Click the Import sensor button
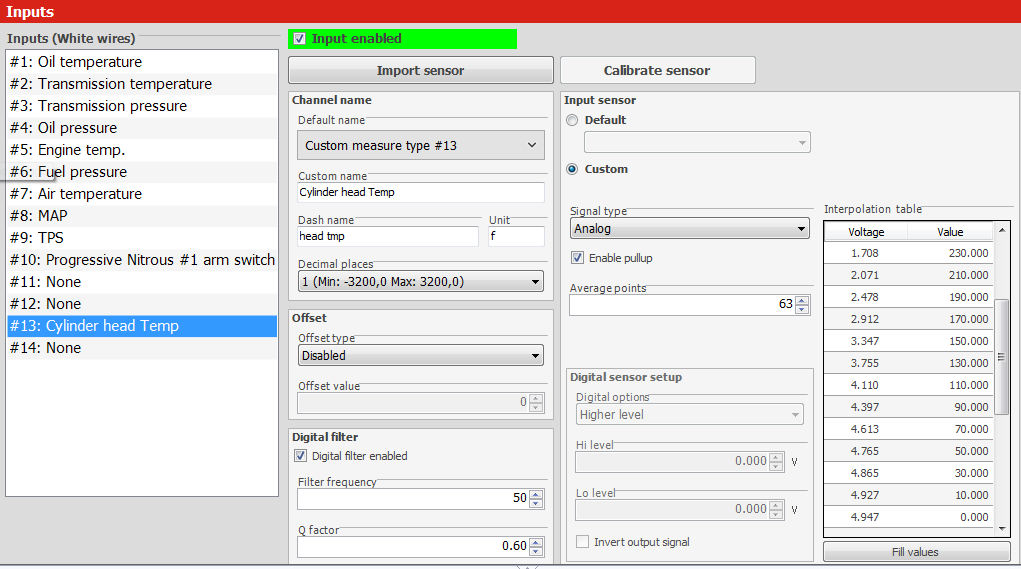Viewport: 1021px width, 569px height. tap(420, 71)
